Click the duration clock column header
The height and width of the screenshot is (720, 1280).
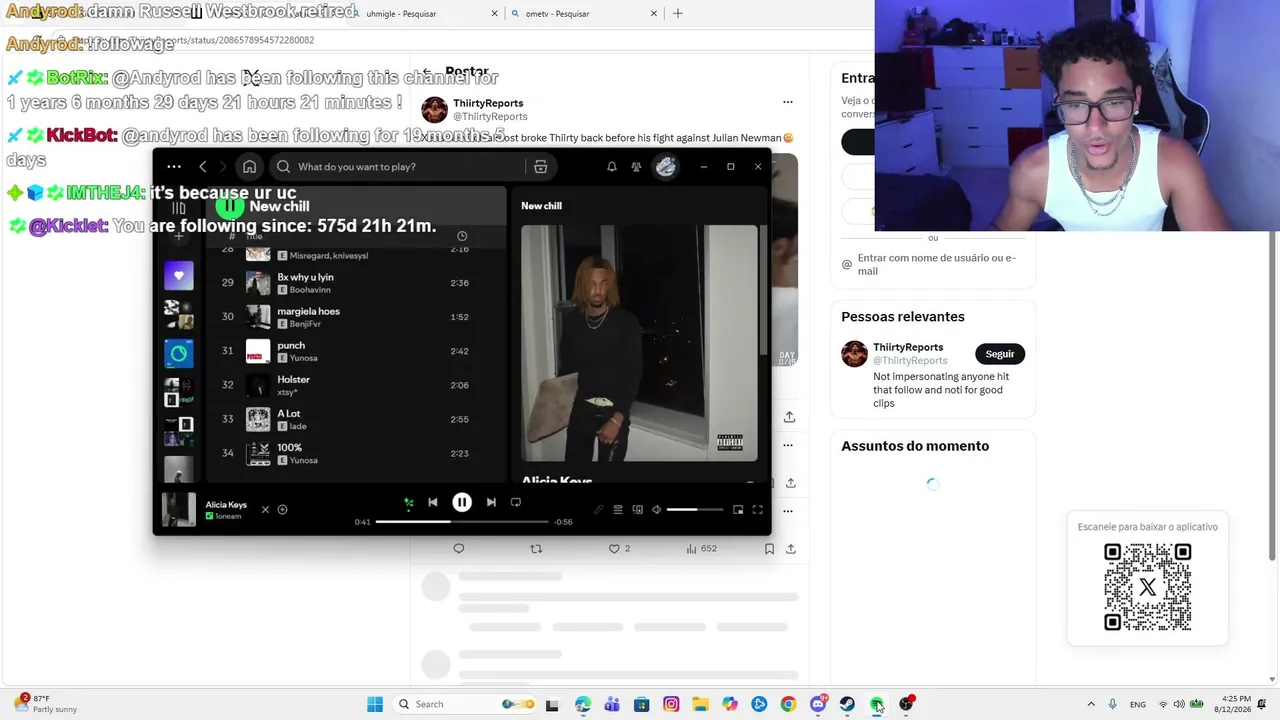462,236
